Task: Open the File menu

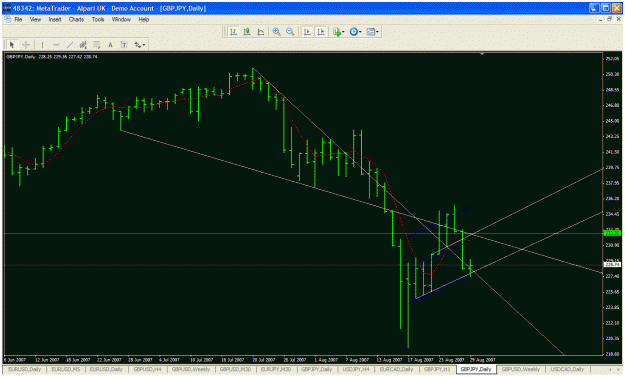Action: [x=18, y=19]
